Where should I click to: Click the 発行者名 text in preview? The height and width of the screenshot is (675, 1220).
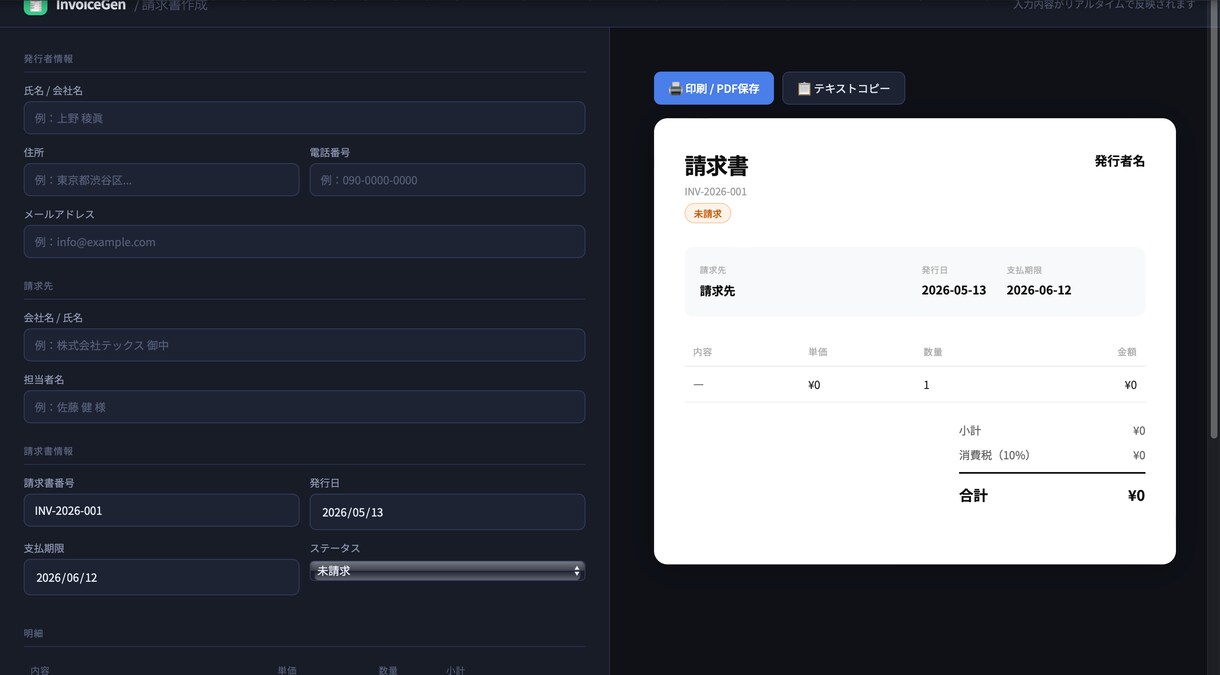click(x=1119, y=161)
